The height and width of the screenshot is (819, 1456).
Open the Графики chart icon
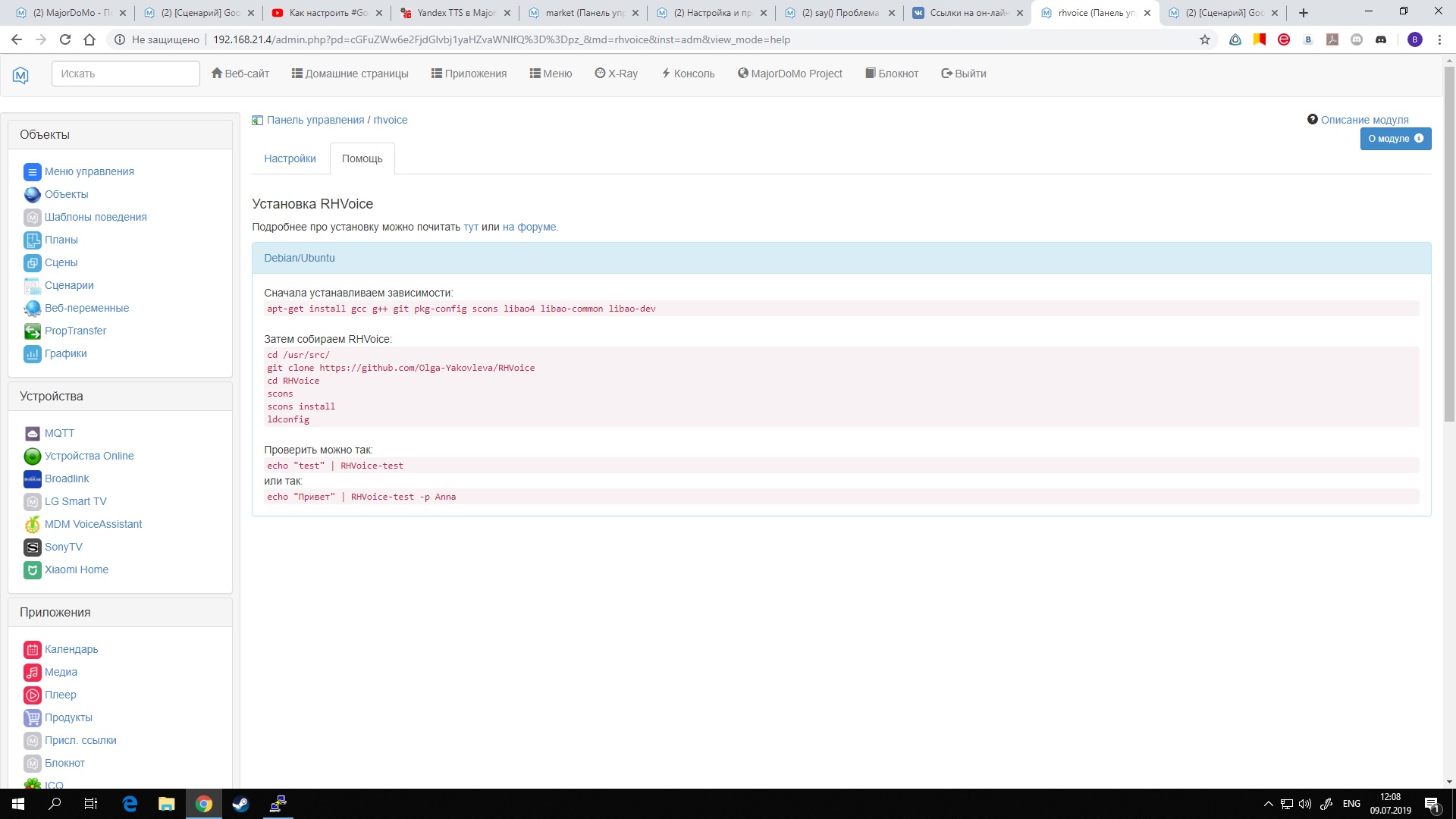pos(32,354)
